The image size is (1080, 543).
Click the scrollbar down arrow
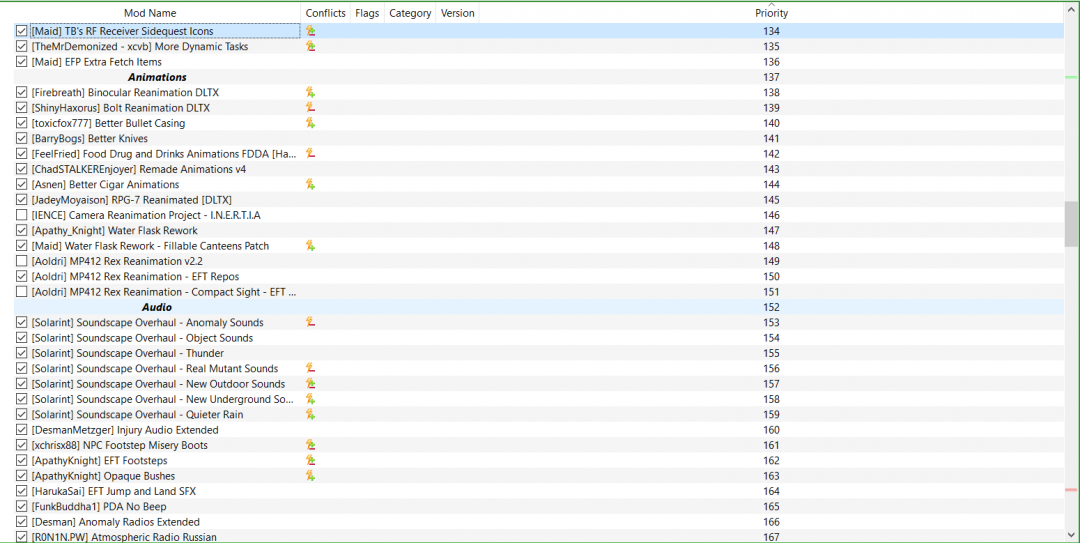1071,535
